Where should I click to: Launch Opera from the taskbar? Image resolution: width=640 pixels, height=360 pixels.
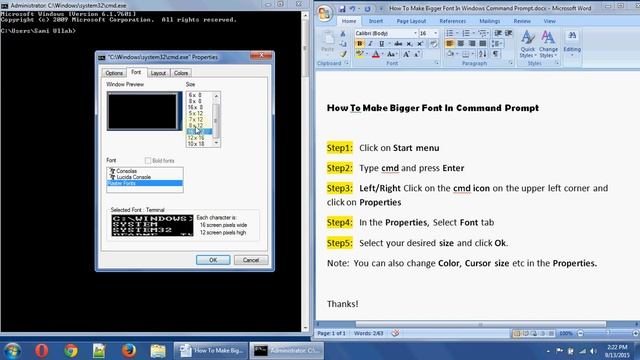[42, 350]
